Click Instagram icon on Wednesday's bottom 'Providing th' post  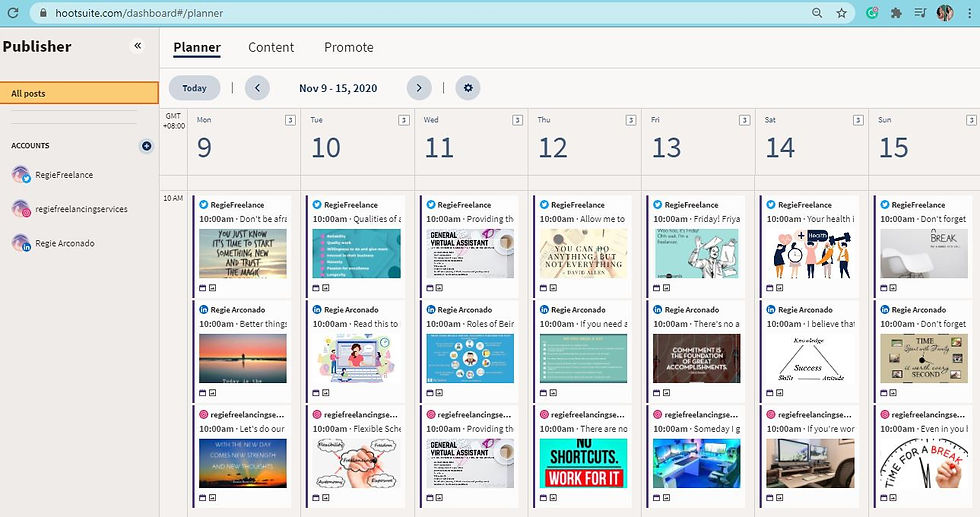(x=431, y=414)
